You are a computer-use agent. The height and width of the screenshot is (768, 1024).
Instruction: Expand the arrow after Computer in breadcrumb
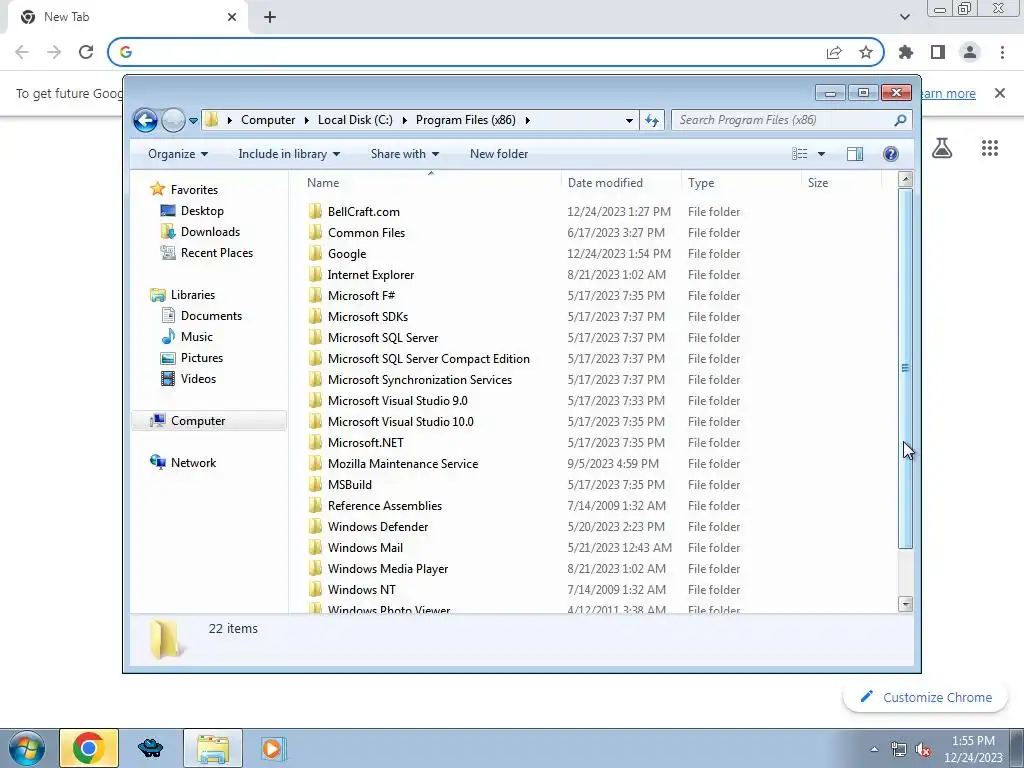(306, 120)
